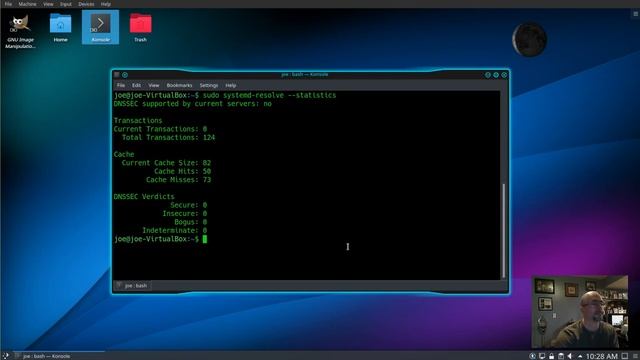Click the moon widget on the desktop

pos(529,39)
